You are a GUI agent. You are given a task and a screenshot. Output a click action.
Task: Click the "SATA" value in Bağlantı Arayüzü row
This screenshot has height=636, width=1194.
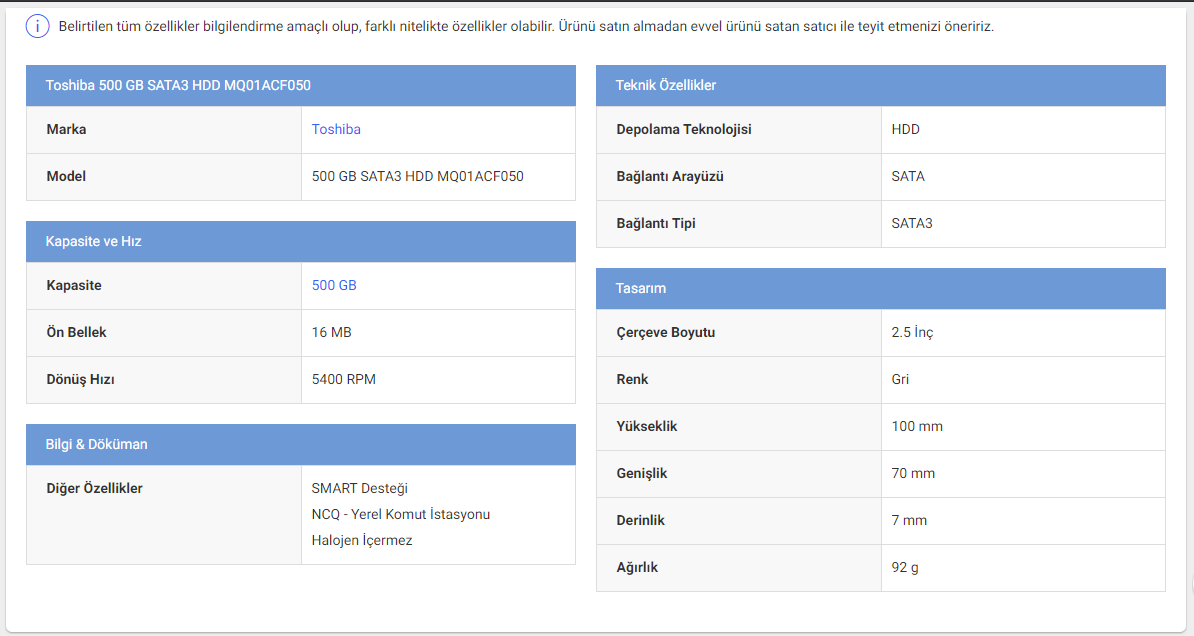908,177
